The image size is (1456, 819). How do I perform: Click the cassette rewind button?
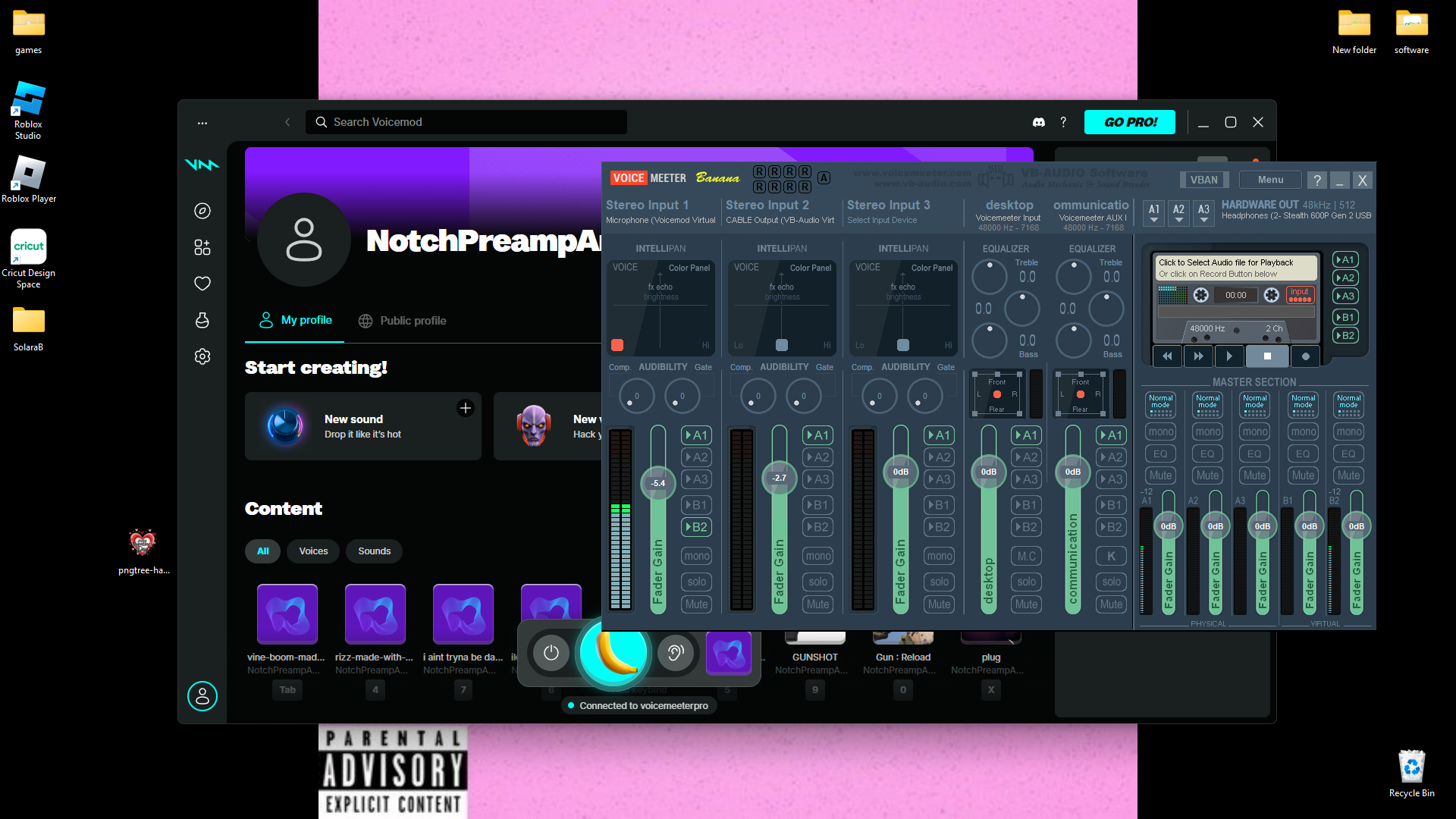point(1167,356)
